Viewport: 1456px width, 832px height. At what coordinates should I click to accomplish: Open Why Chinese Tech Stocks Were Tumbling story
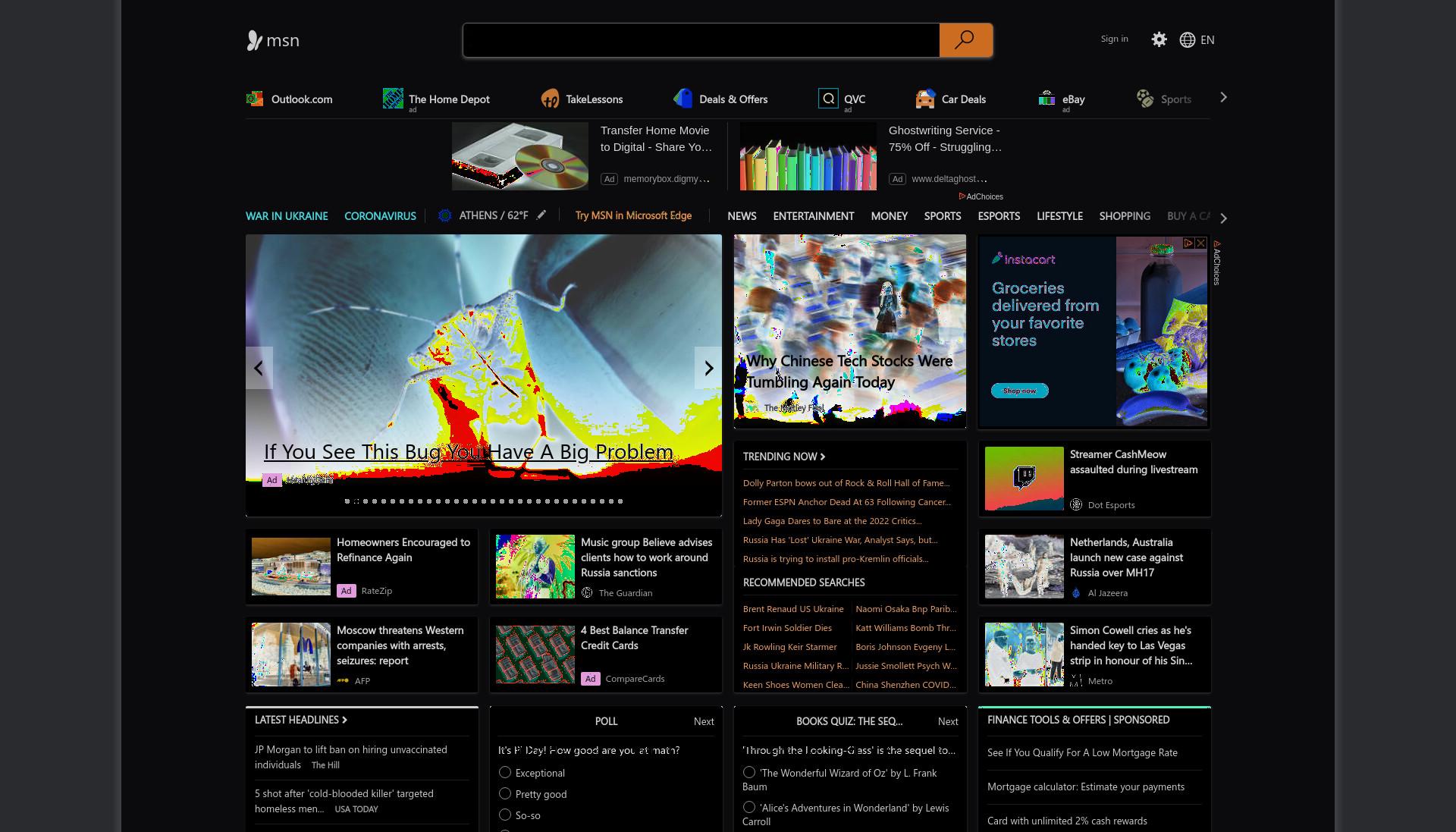849,372
